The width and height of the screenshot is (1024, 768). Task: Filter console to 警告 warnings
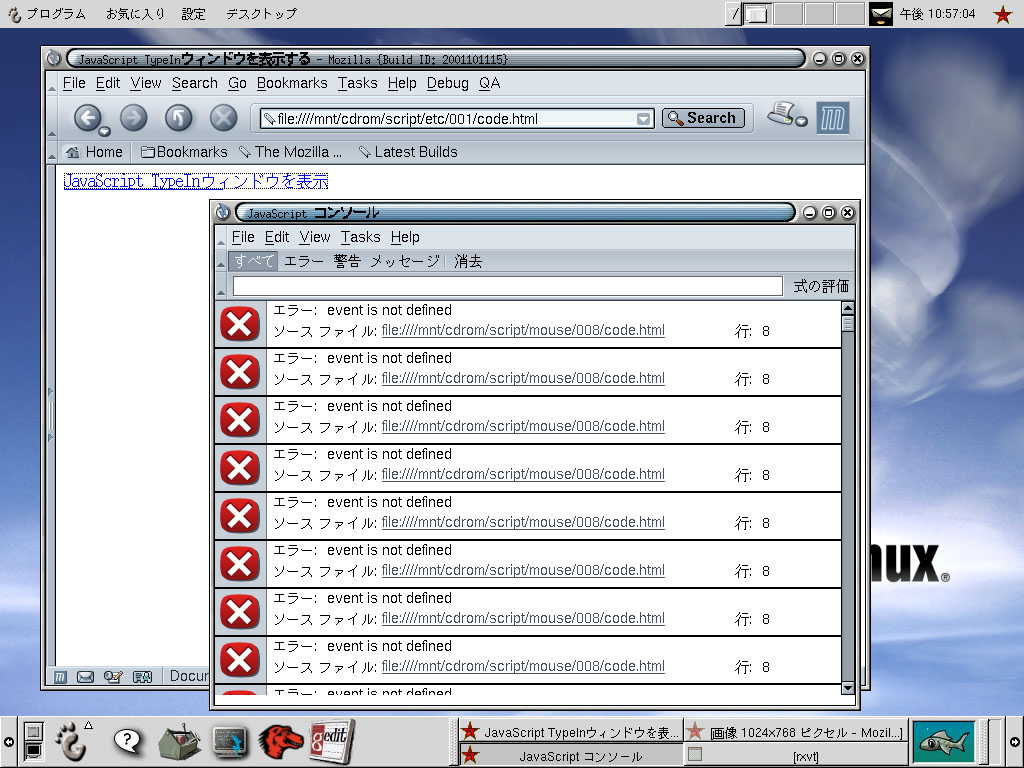[x=347, y=261]
